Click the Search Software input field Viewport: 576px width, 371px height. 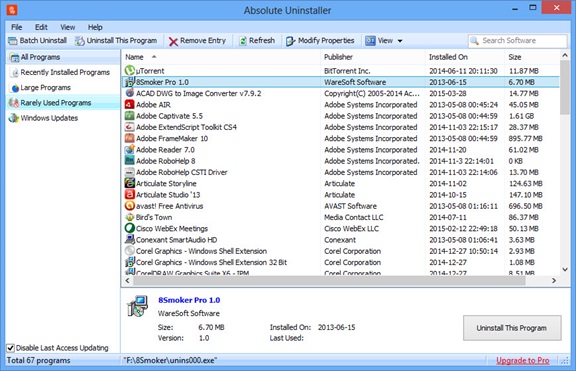coord(518,41)
